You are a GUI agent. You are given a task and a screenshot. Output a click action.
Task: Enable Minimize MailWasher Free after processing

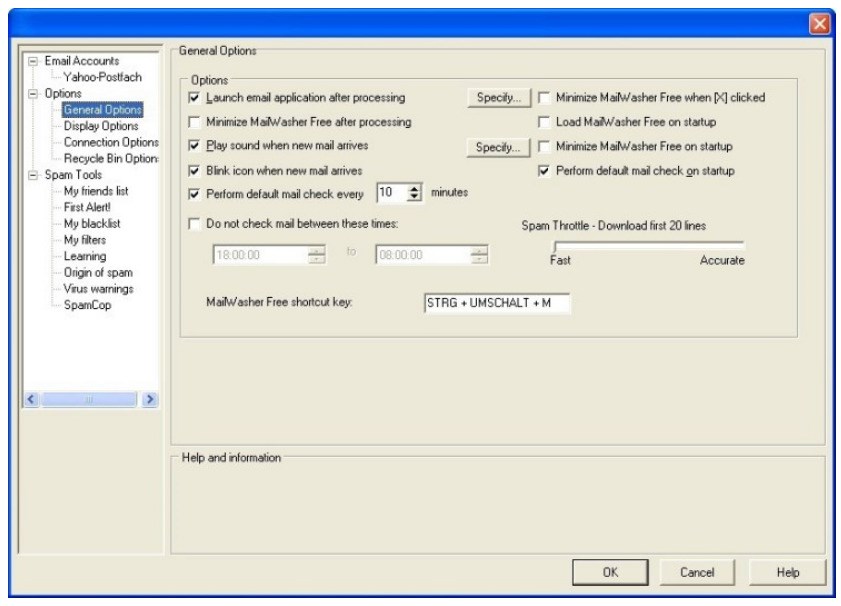click(194, 122)
